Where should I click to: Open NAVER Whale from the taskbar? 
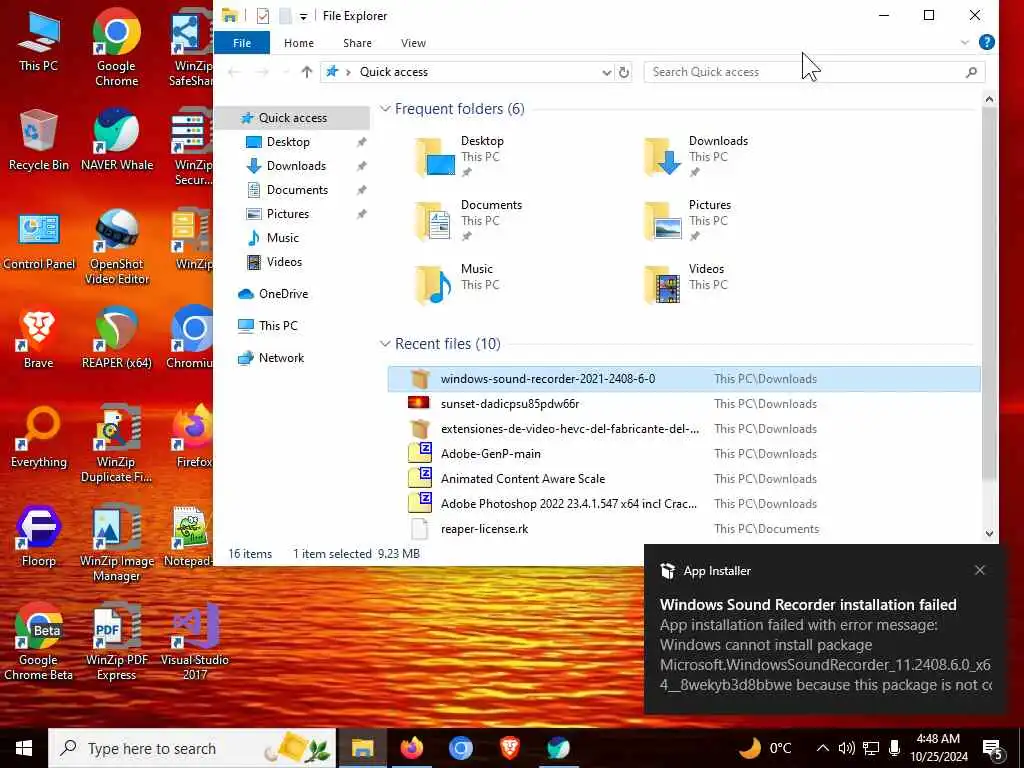tap(558, 748)
